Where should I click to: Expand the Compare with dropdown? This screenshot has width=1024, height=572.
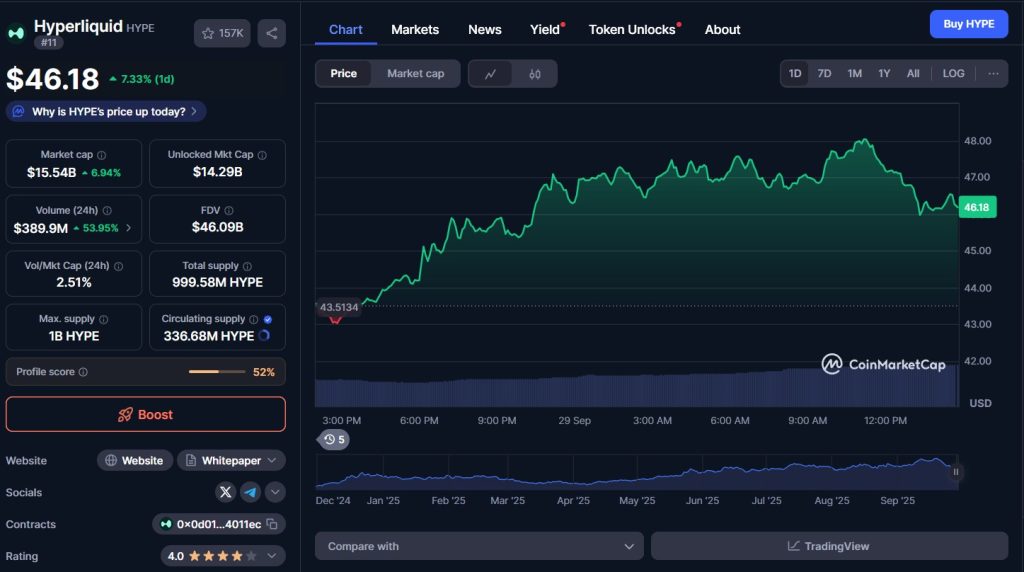[479, 546]
